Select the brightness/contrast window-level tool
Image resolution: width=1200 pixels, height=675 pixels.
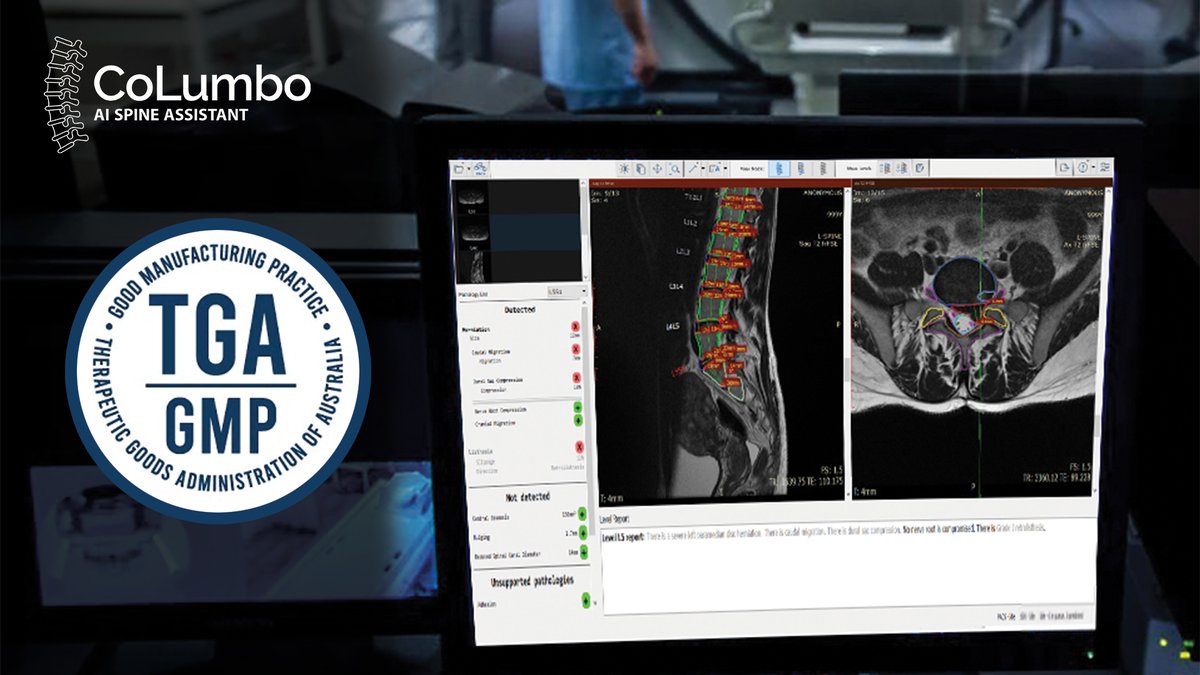(x=625, y=169)
